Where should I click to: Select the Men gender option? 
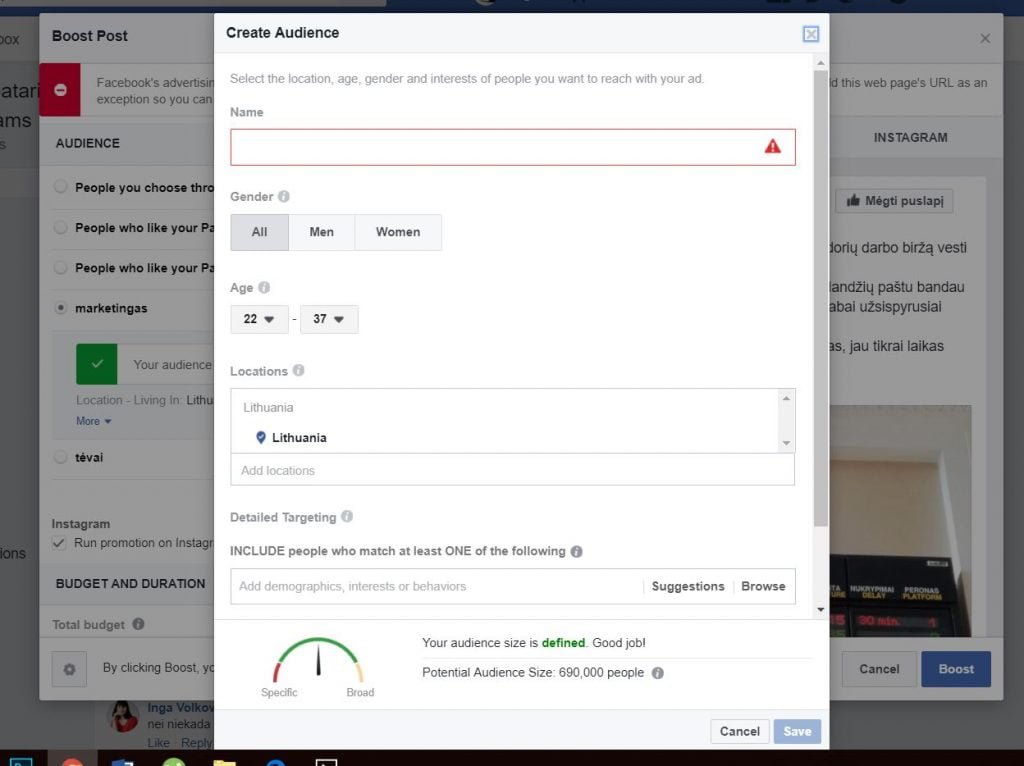coord(321,232)
